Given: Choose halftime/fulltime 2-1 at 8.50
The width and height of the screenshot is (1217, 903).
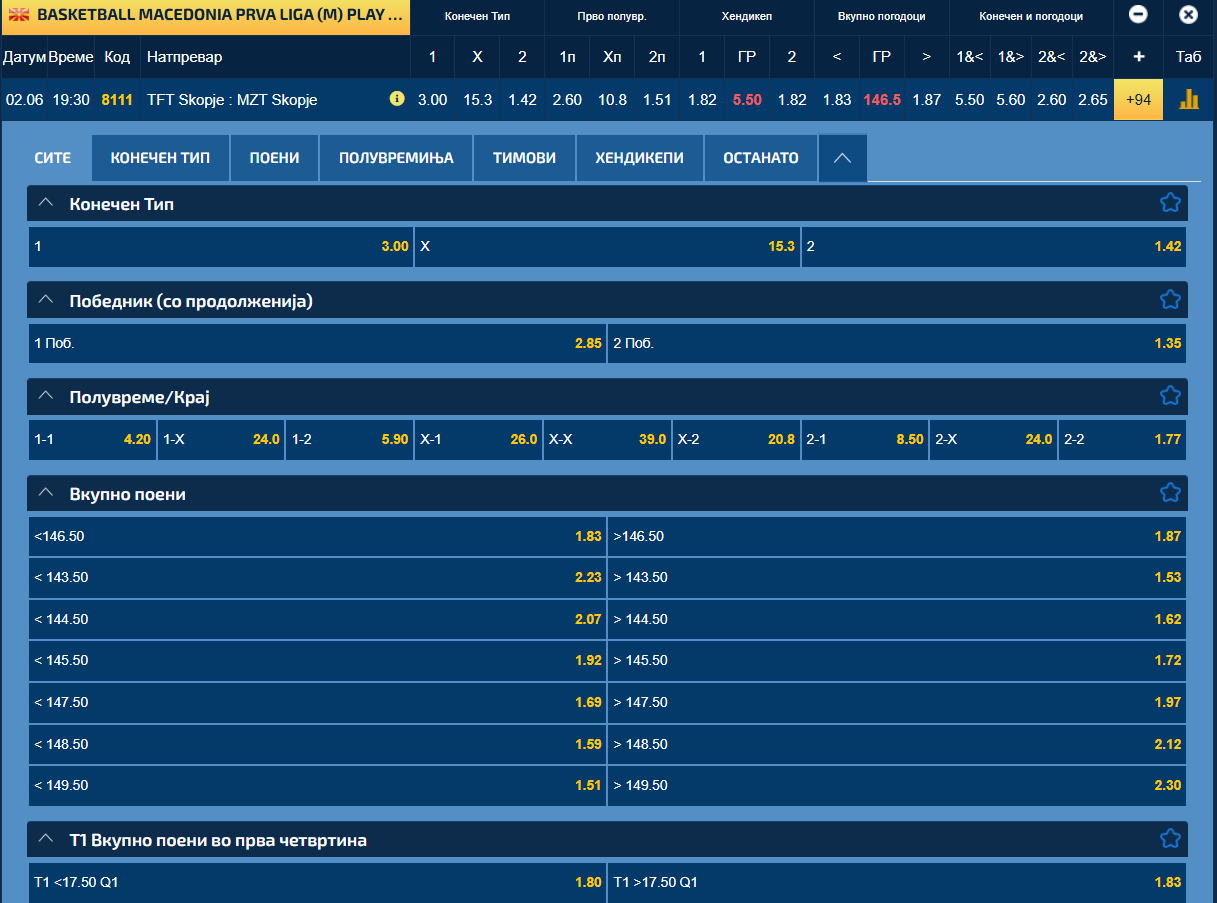Looking at the screenshot, I should click(x=865, y=439).
